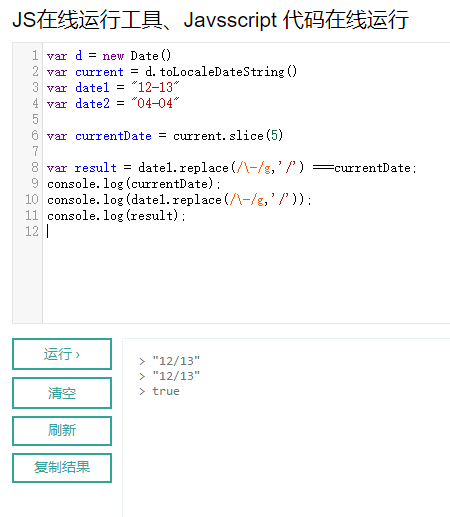450x517 pixels.
Task: Click the slice(5) call on line 6
Action: [x=256, y=135]
